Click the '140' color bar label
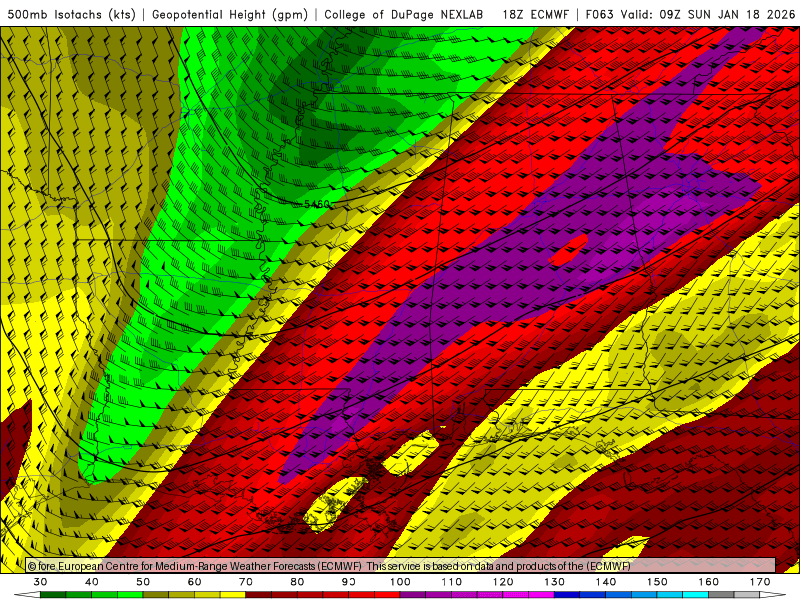800x600 pixels. point(606,582)
